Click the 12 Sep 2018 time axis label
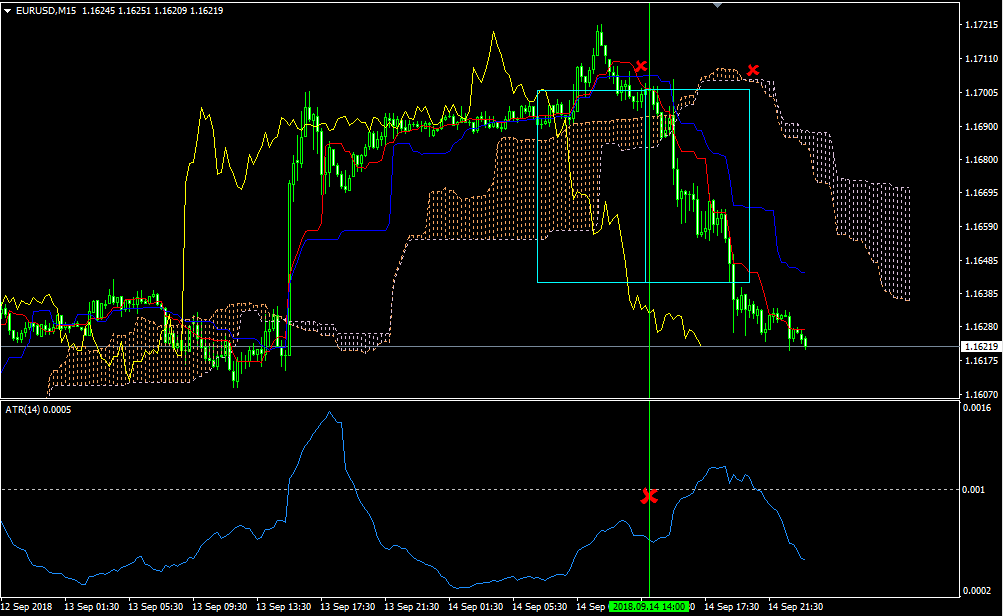 click(x=28, y=606)
